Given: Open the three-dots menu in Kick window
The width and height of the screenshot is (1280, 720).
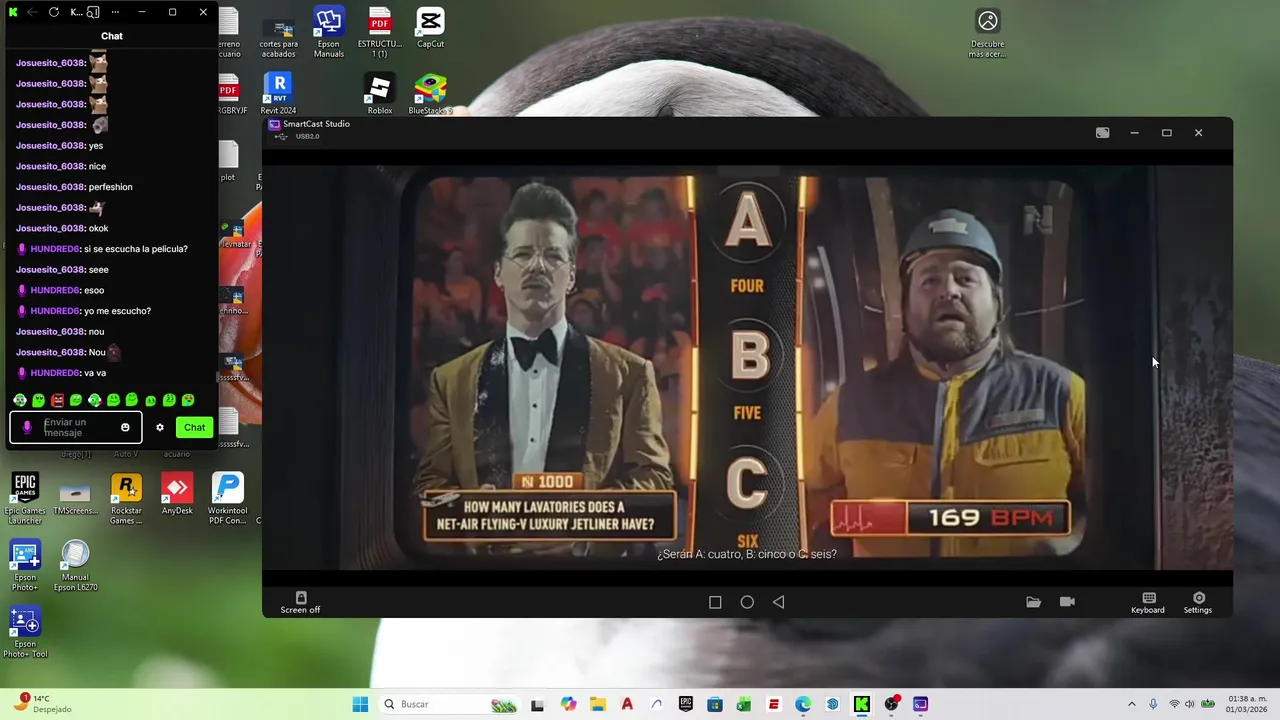Looking at the screenshot, I should click(x=115, y=12).
